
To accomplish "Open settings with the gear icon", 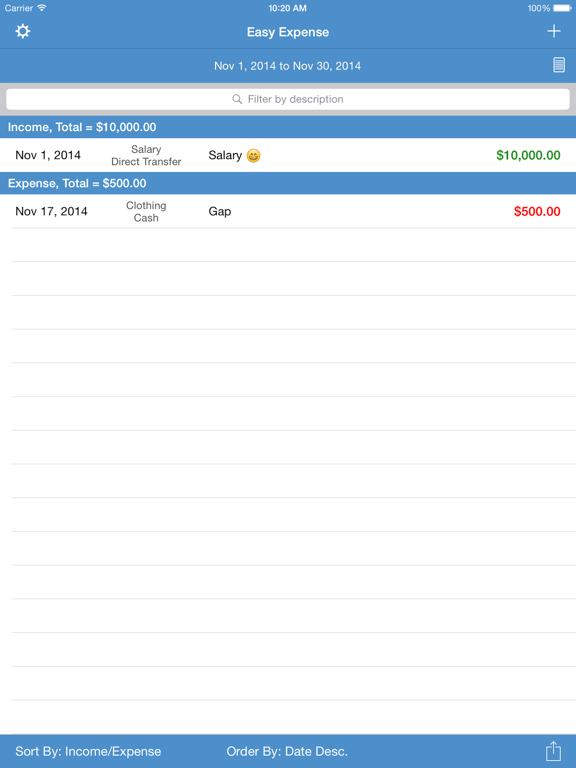I will (23, 31).
